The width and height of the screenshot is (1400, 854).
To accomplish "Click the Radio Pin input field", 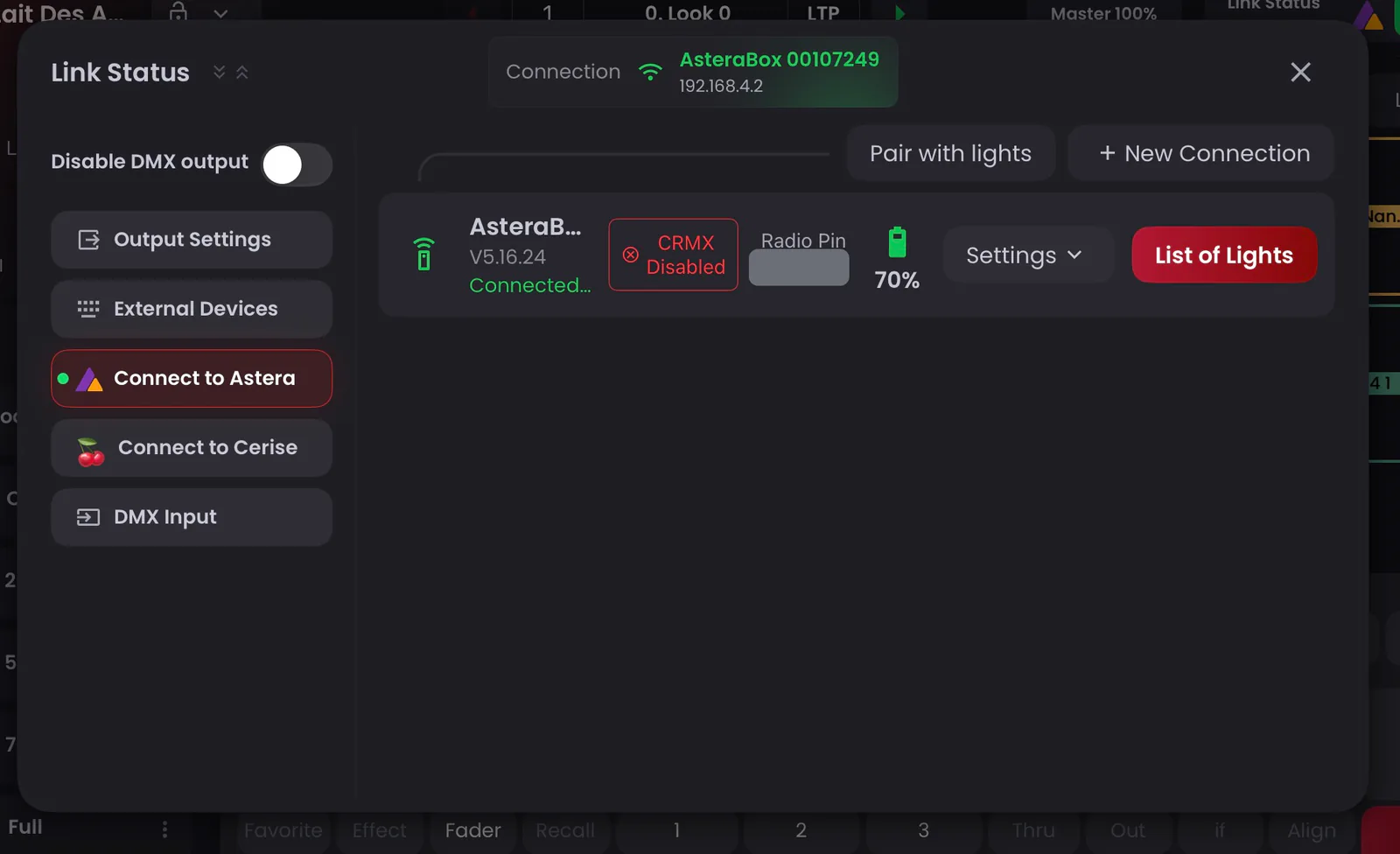I will tap(799, 268).
